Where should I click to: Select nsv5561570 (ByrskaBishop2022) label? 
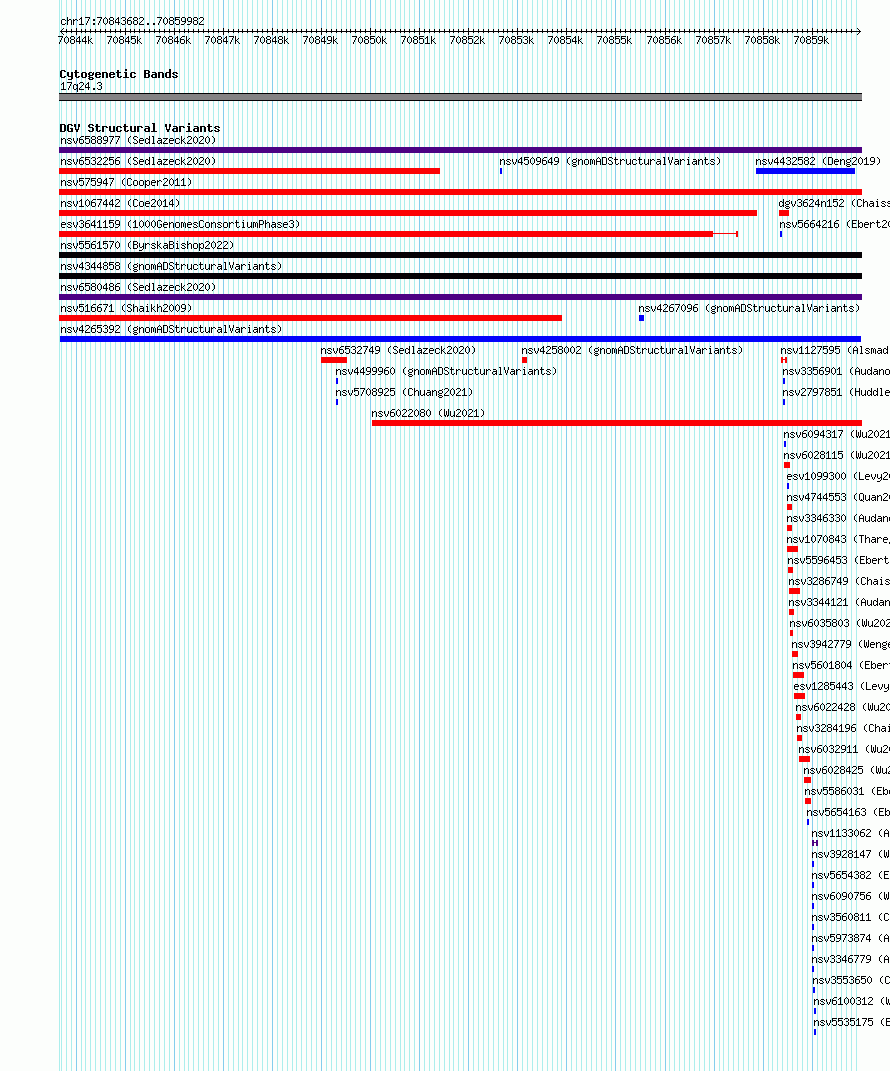(x=147, y=245)
